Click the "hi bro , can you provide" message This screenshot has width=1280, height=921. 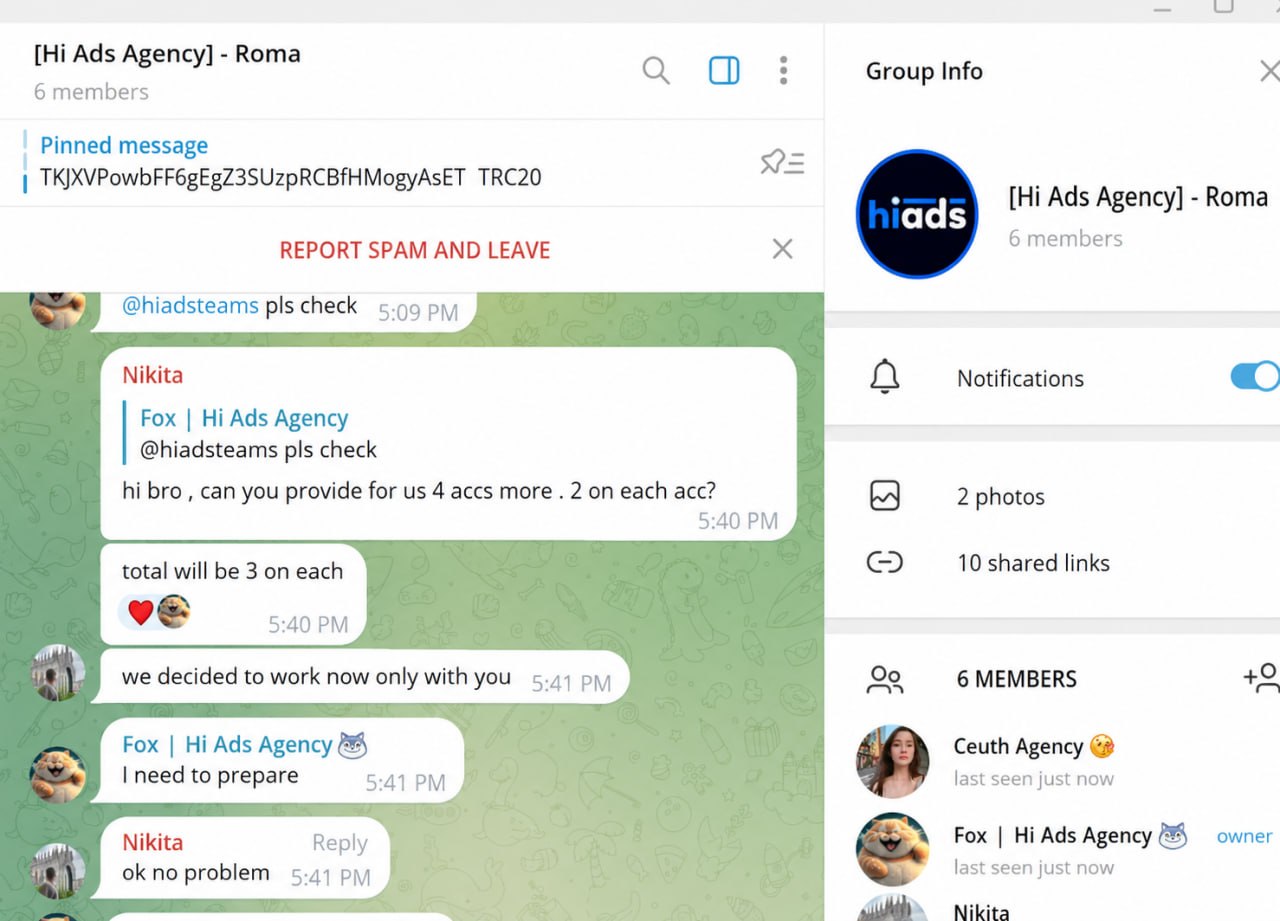tap(419, 491)
